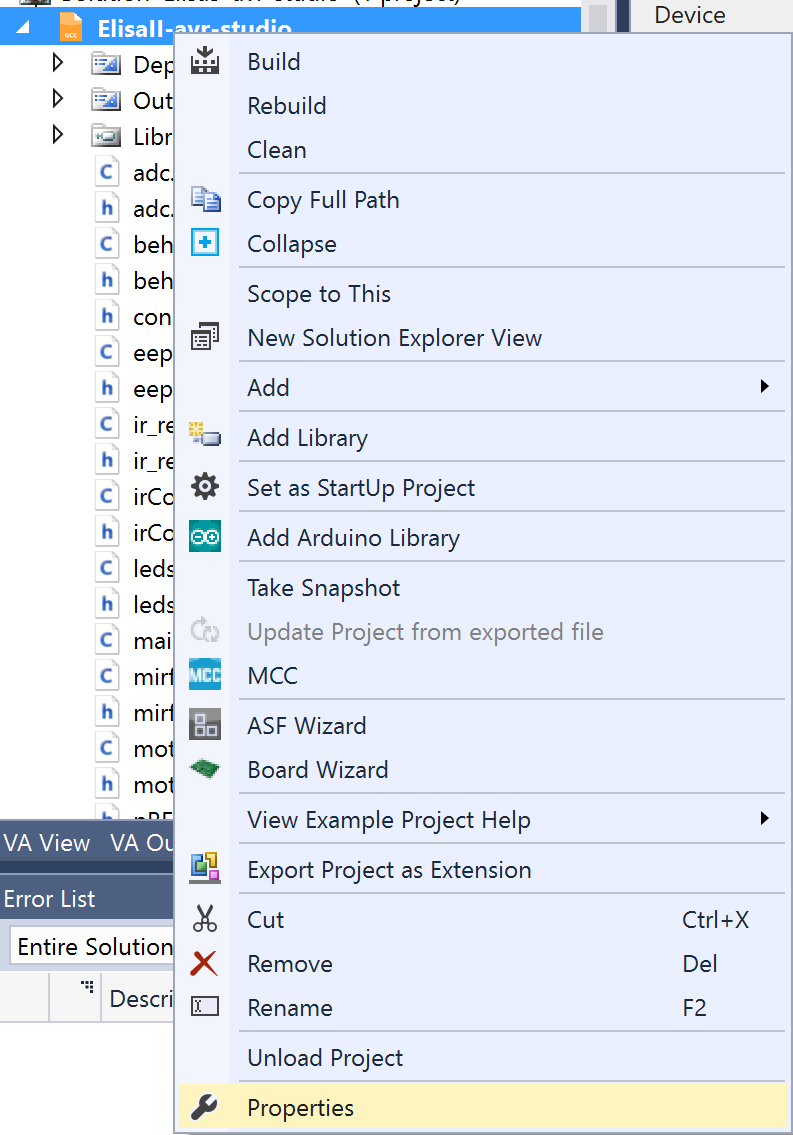Viewport: 793px width, 1135px height.
Task: Click the Set as StartUp Project gear
Action: (x=205, y=488)
